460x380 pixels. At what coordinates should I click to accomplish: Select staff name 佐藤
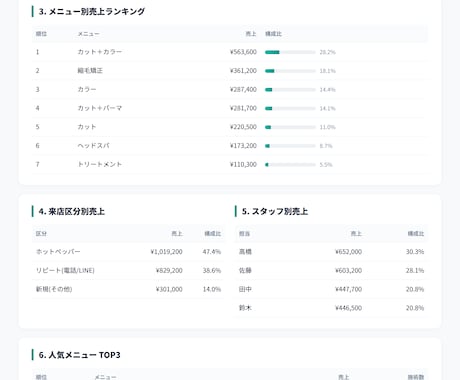point(245,270)
